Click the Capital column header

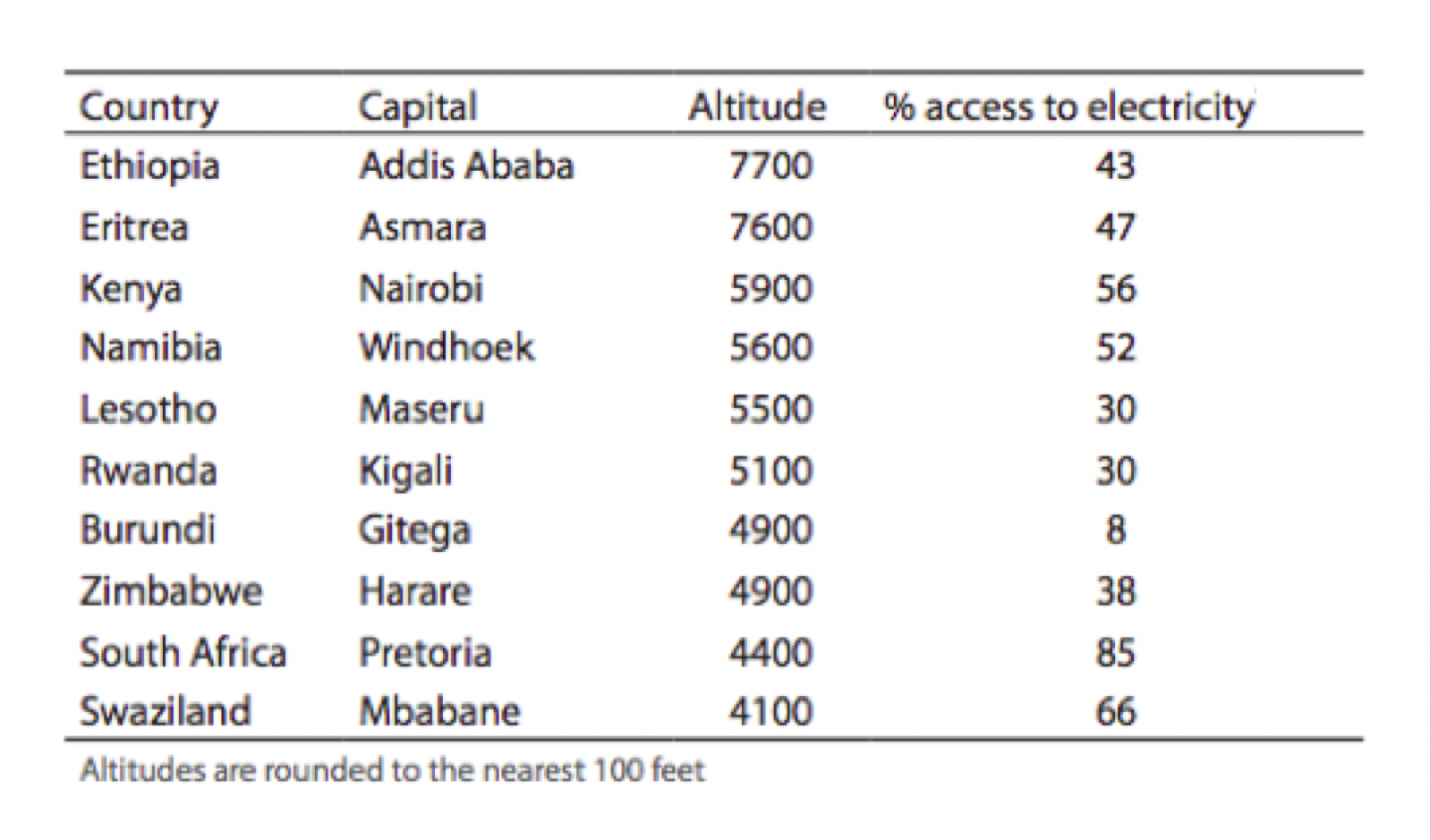pos(418,107)
